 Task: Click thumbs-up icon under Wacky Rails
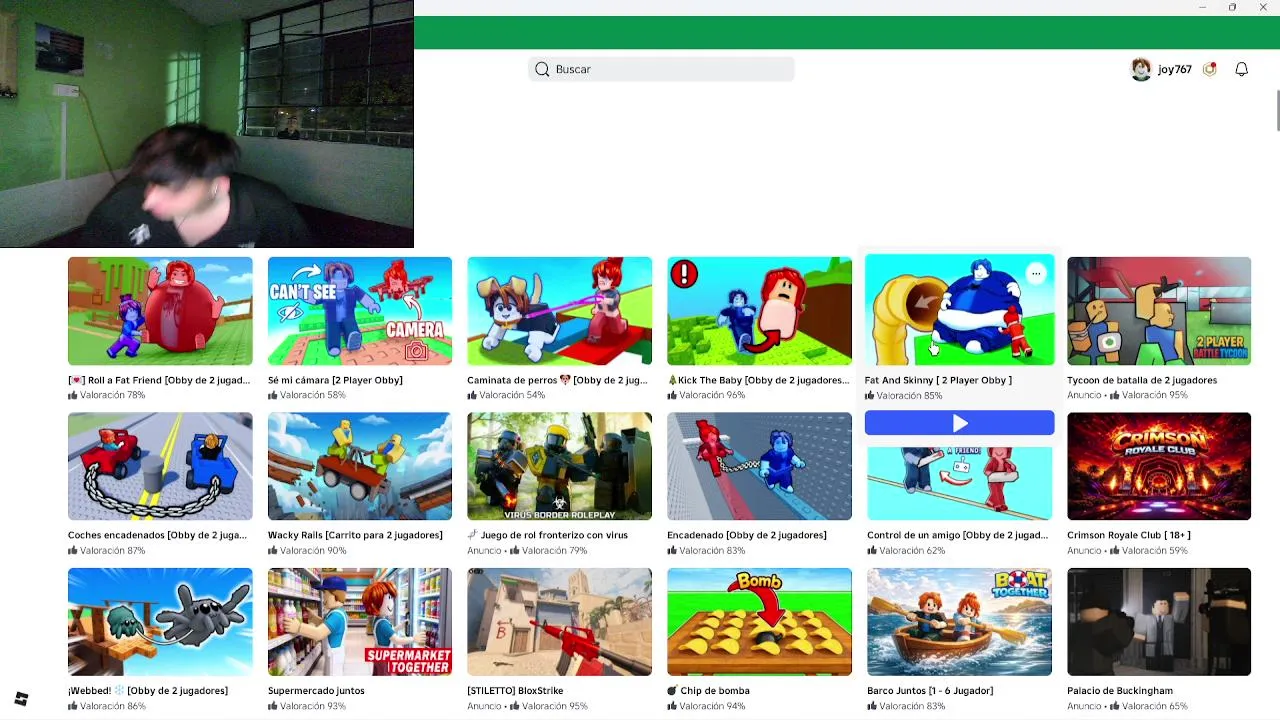point(273,550)
